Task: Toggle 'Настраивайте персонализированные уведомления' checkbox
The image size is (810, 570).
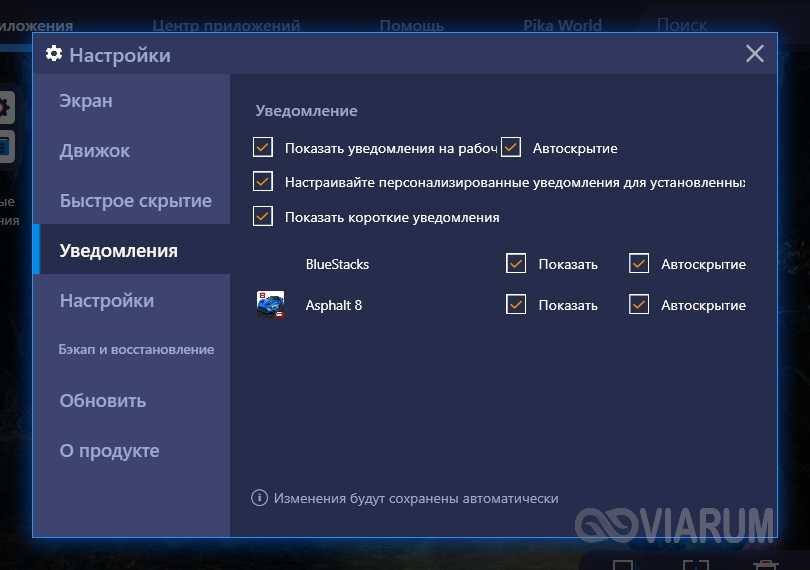Action: [x=263, y=182]
